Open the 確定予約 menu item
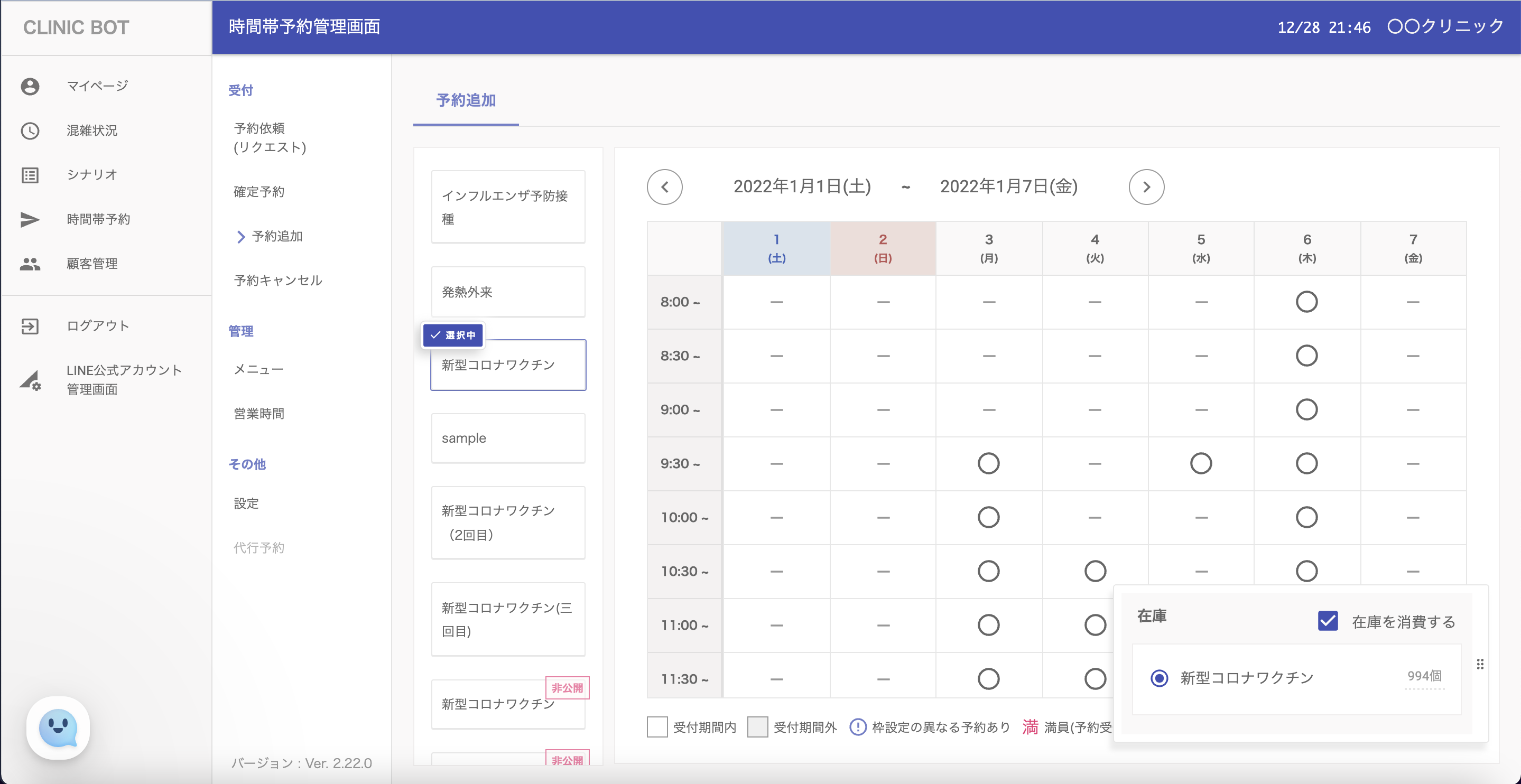 tap(258, 192)
